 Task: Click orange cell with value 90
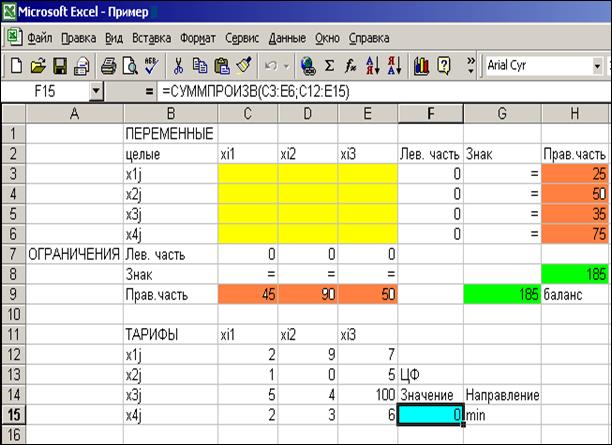point(308,294)
